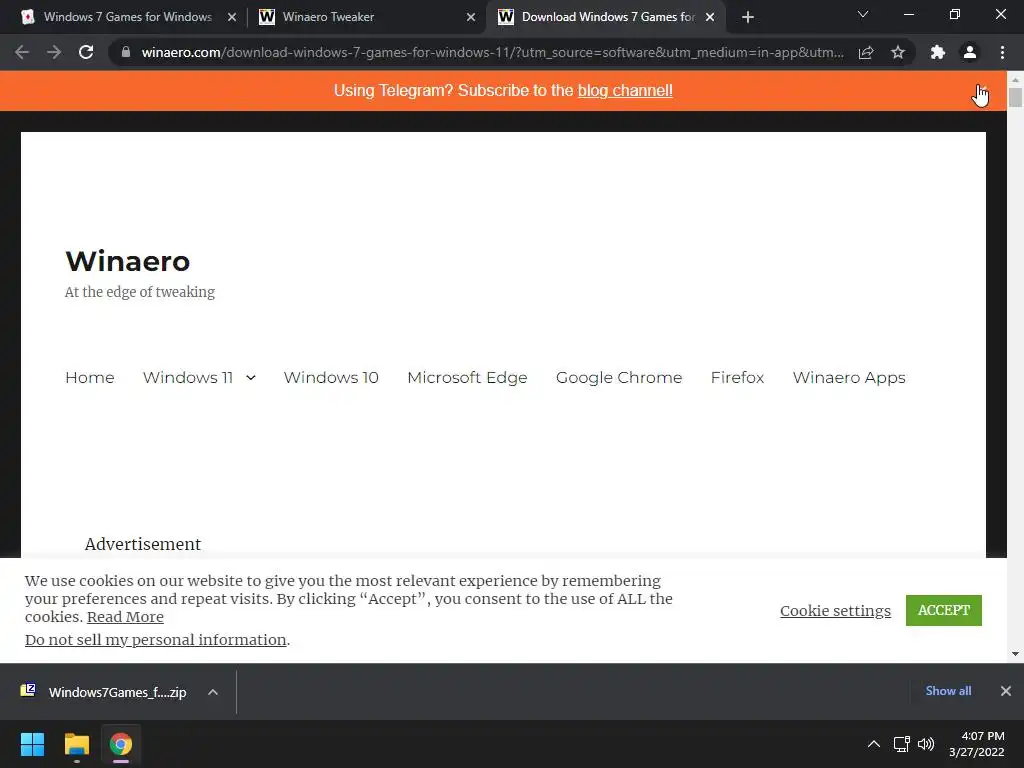Open the Chrome profile avatar menu
The height and width of the screenshot is (768, 1024).
point(970,52)
